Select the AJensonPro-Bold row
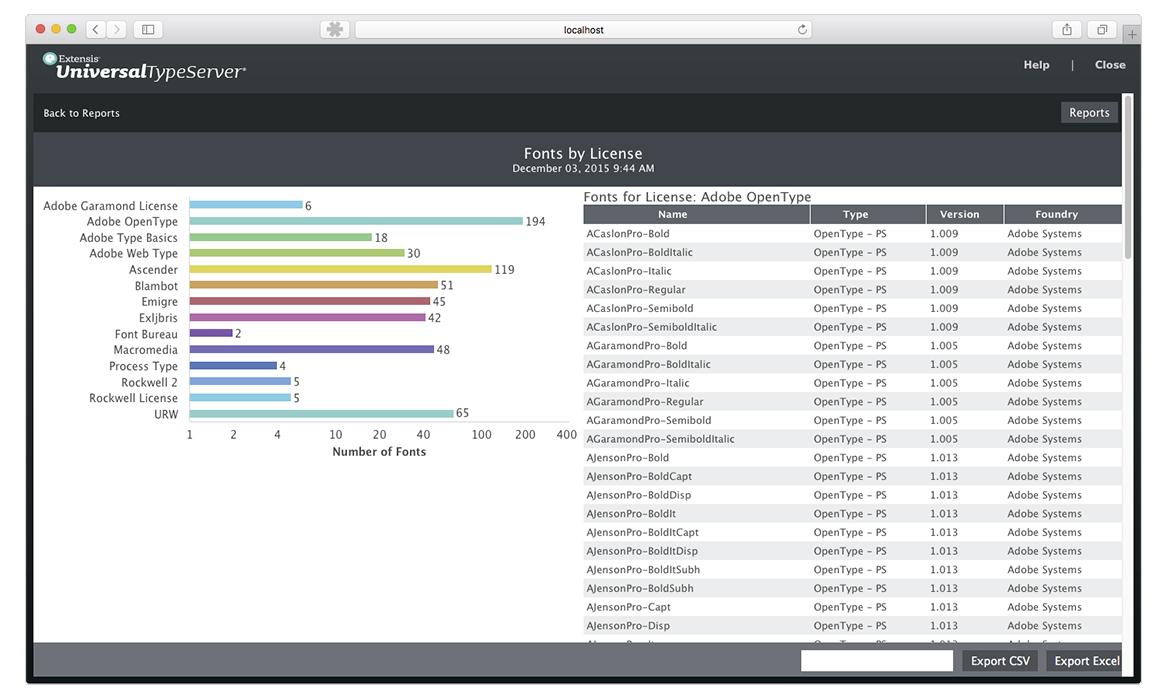1167x700 pixels. click(x=852, y=457)
